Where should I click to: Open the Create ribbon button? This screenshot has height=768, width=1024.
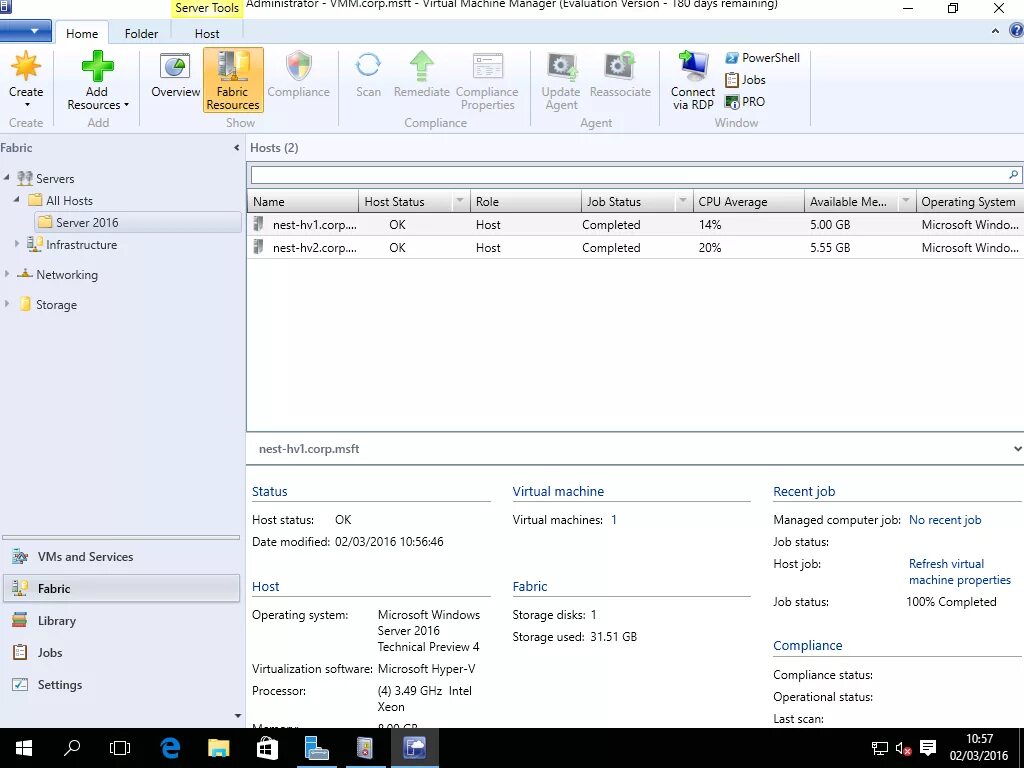click(x=25, y=80)
